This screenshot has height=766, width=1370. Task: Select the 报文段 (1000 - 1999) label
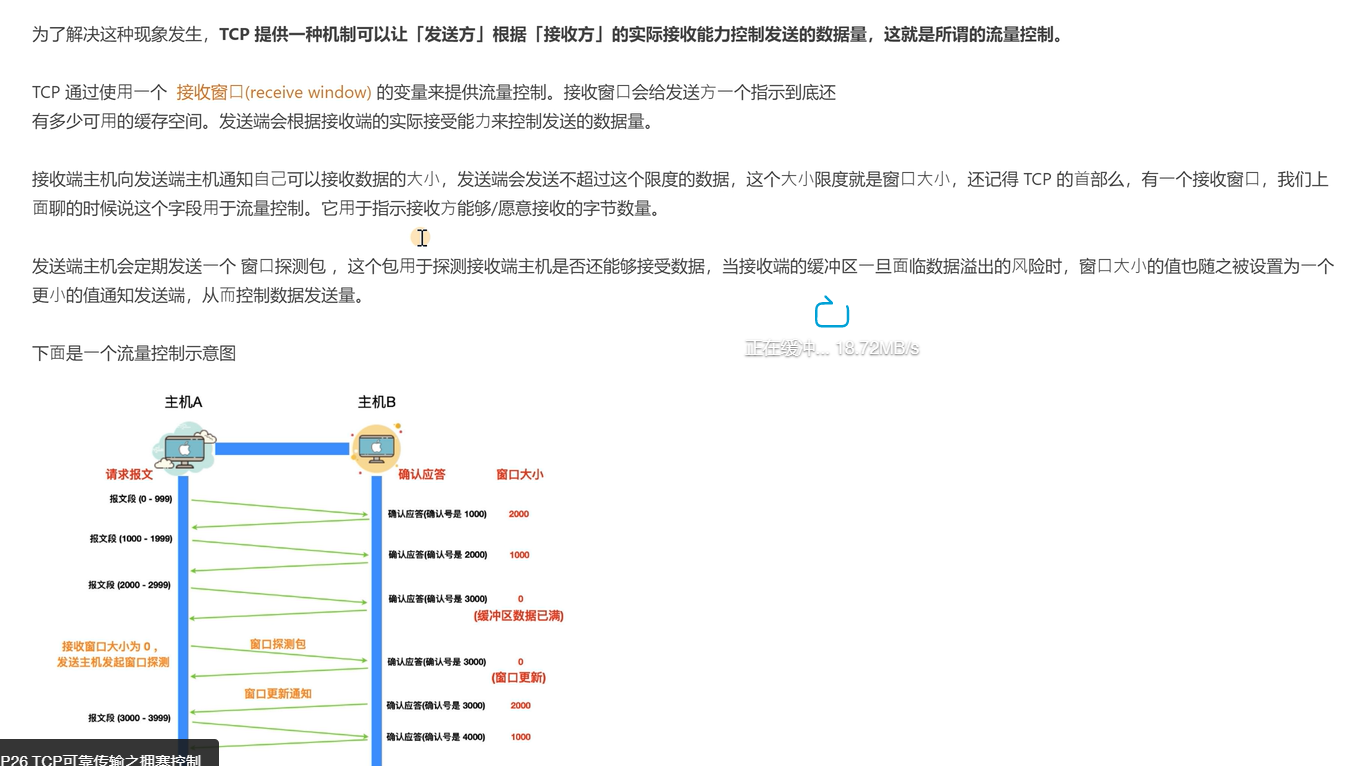pyautogui.click(x=131, y=539)
